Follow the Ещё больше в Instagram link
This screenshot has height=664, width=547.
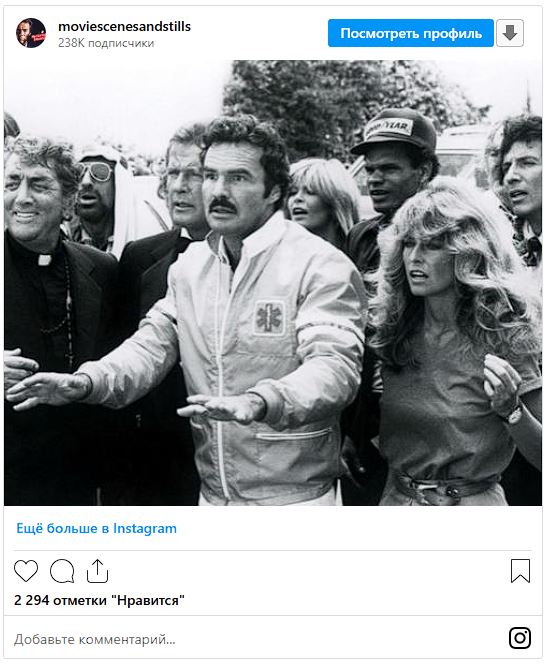click(96, 528)
